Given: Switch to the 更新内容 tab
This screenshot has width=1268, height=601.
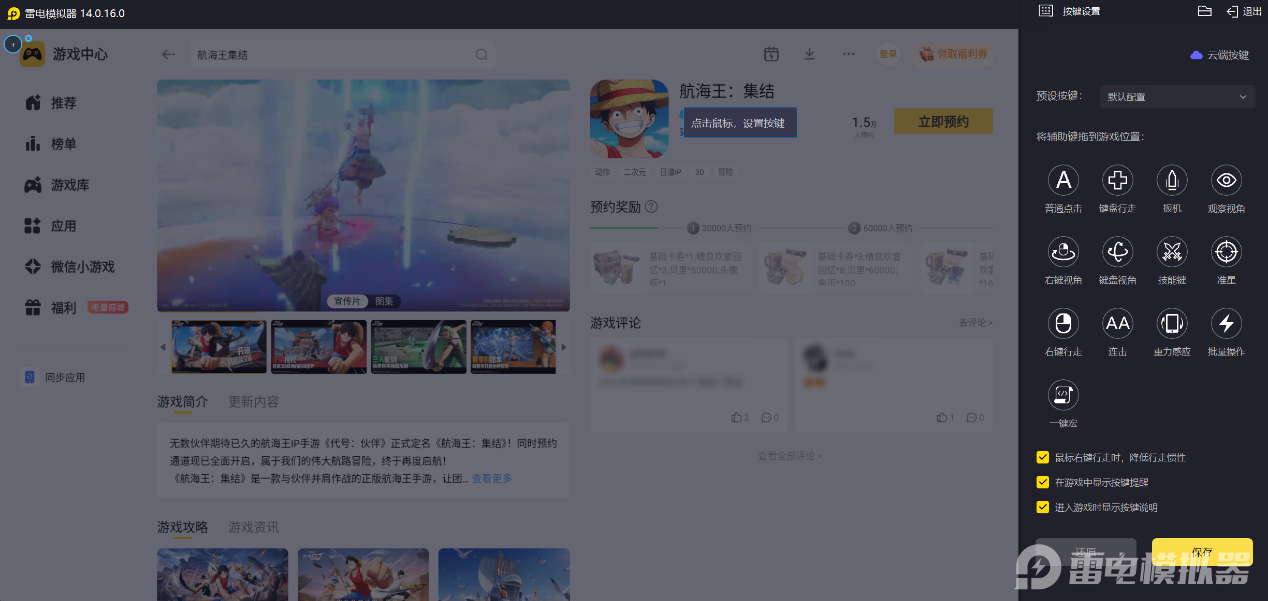Looking at the screenshot, I should 254,401.
